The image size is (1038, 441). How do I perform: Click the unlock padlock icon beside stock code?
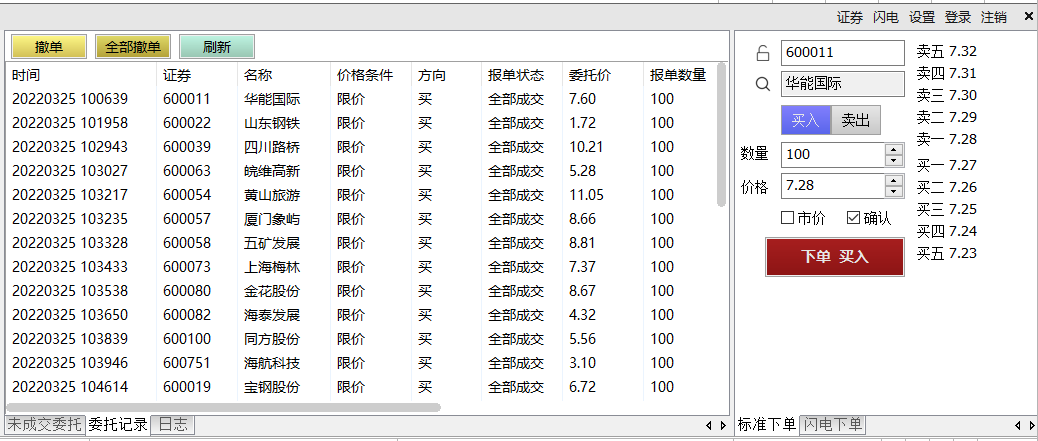point(763,53)
